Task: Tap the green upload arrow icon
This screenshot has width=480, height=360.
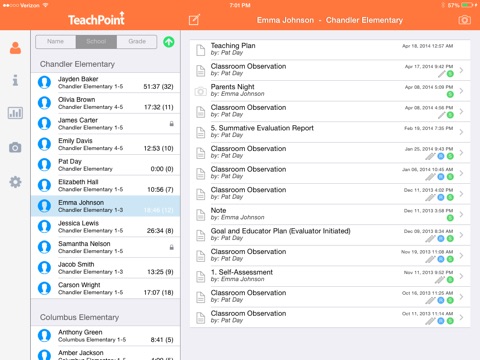Action: click(169, 42)
